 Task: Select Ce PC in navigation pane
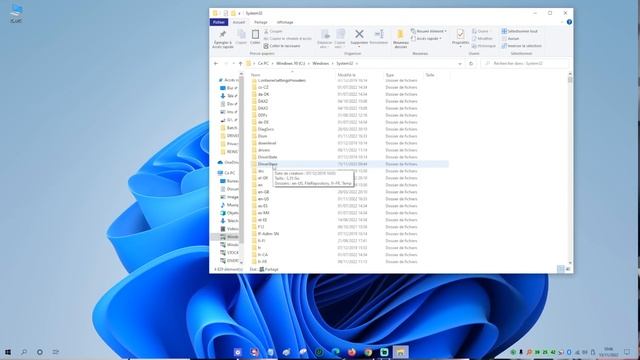point(227,173)
